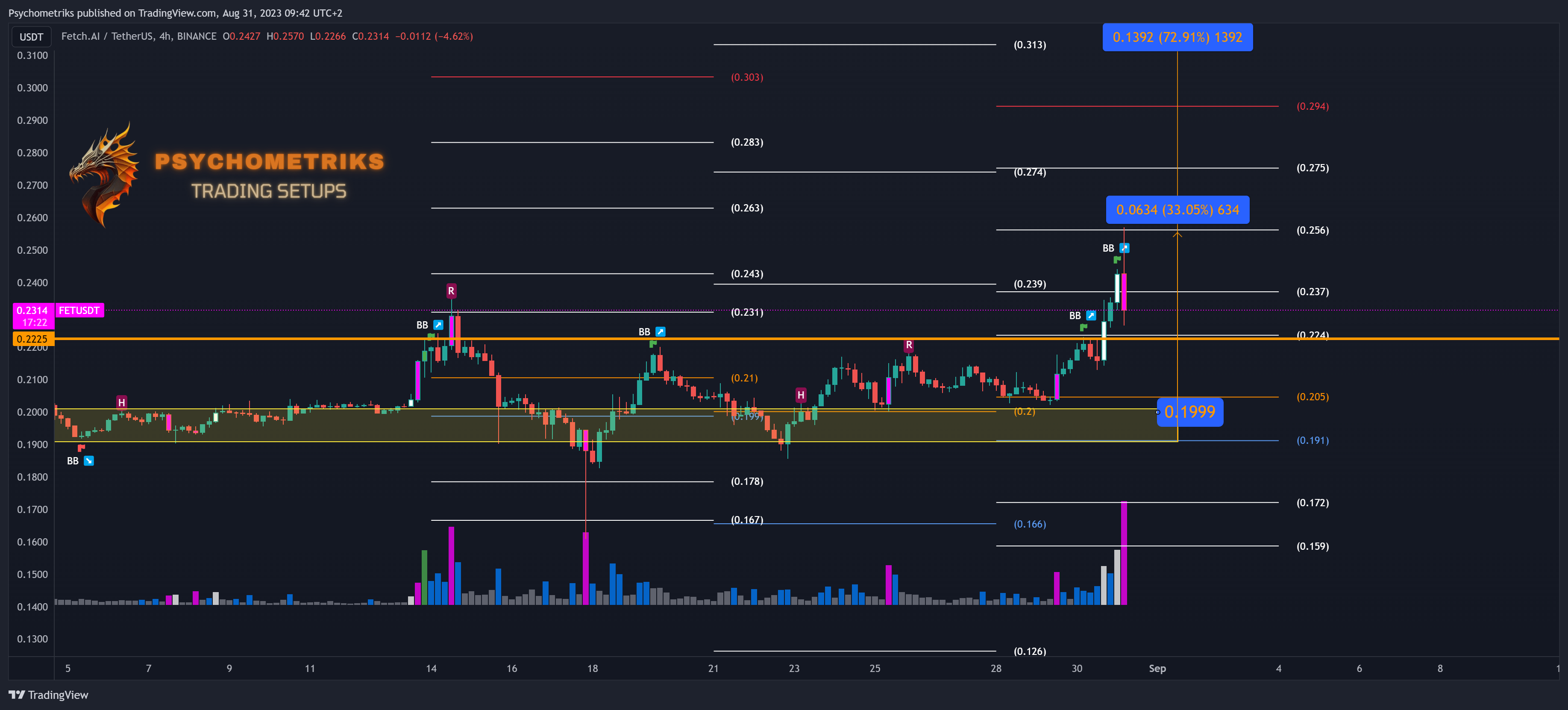This screenshot has height=710, width=1568.
Task: Click the FETUSDT symbol tag
Action: coord(79,310)
